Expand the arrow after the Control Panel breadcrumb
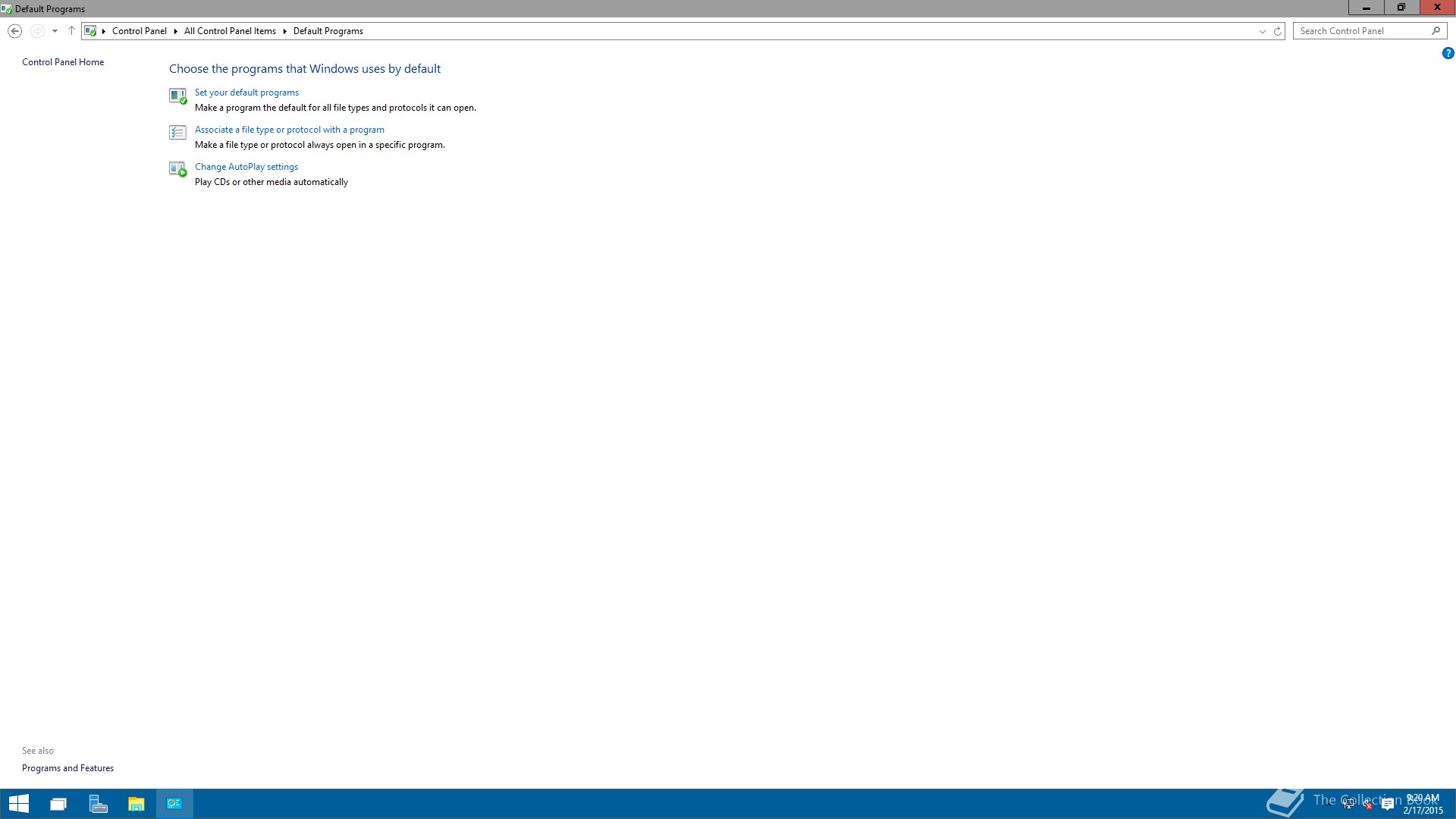This screenshot has height=819, width=1456. point(175,31)
